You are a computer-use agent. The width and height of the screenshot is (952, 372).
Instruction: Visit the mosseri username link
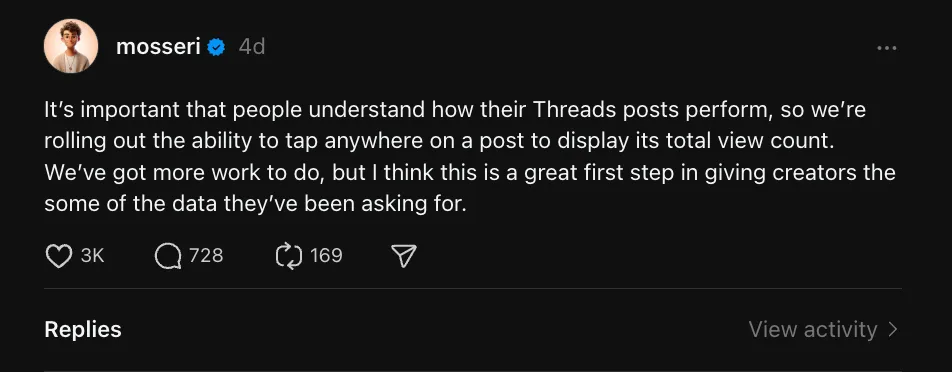(158, 47)
